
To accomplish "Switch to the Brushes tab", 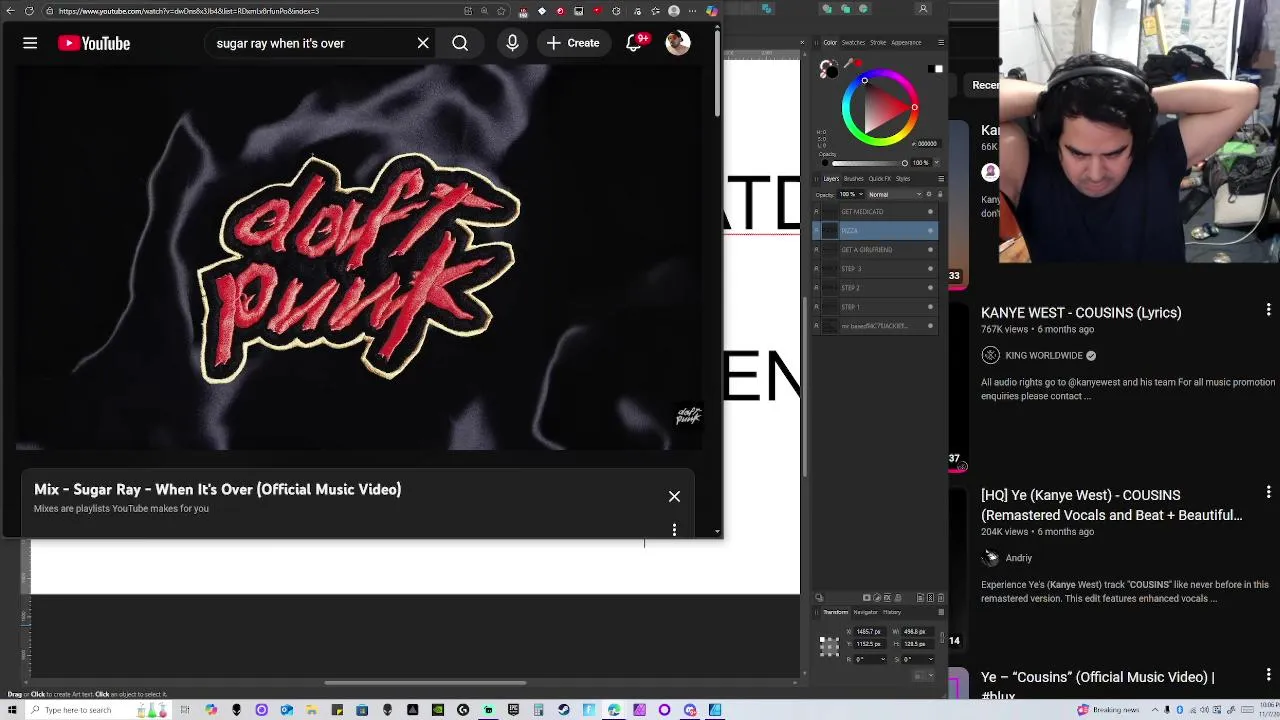I will point(854,179).
